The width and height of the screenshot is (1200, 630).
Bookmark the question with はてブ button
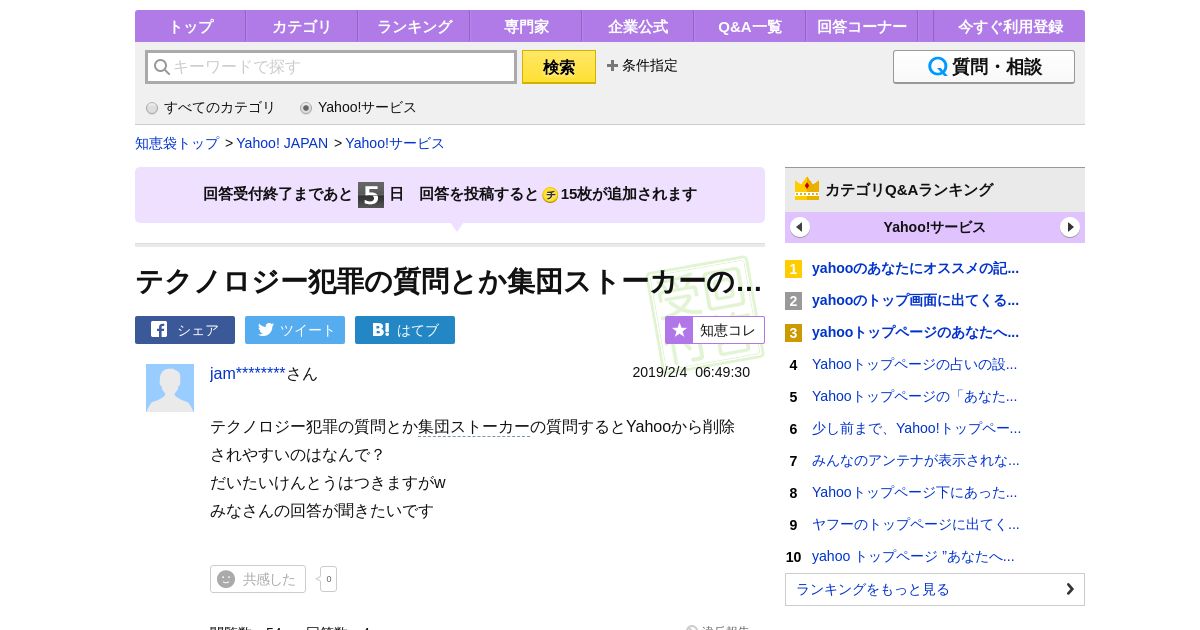click(x=405, y=330)
